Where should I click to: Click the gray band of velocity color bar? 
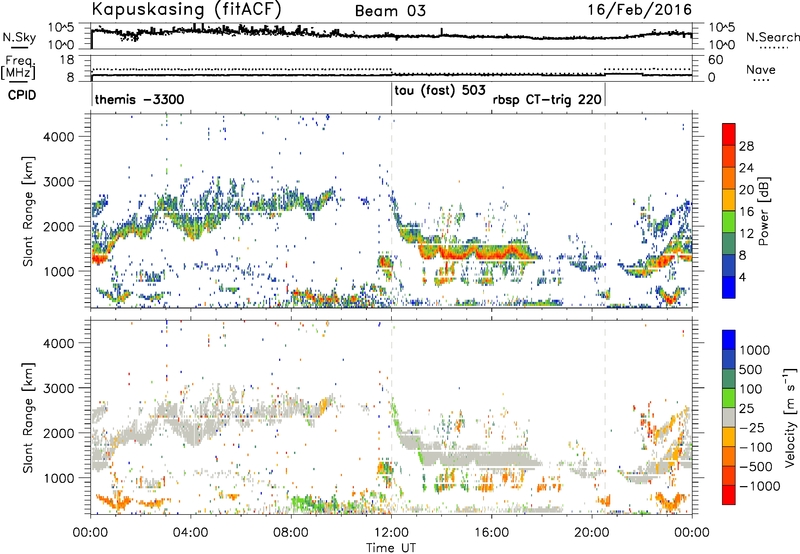click(x=729, y=418)
